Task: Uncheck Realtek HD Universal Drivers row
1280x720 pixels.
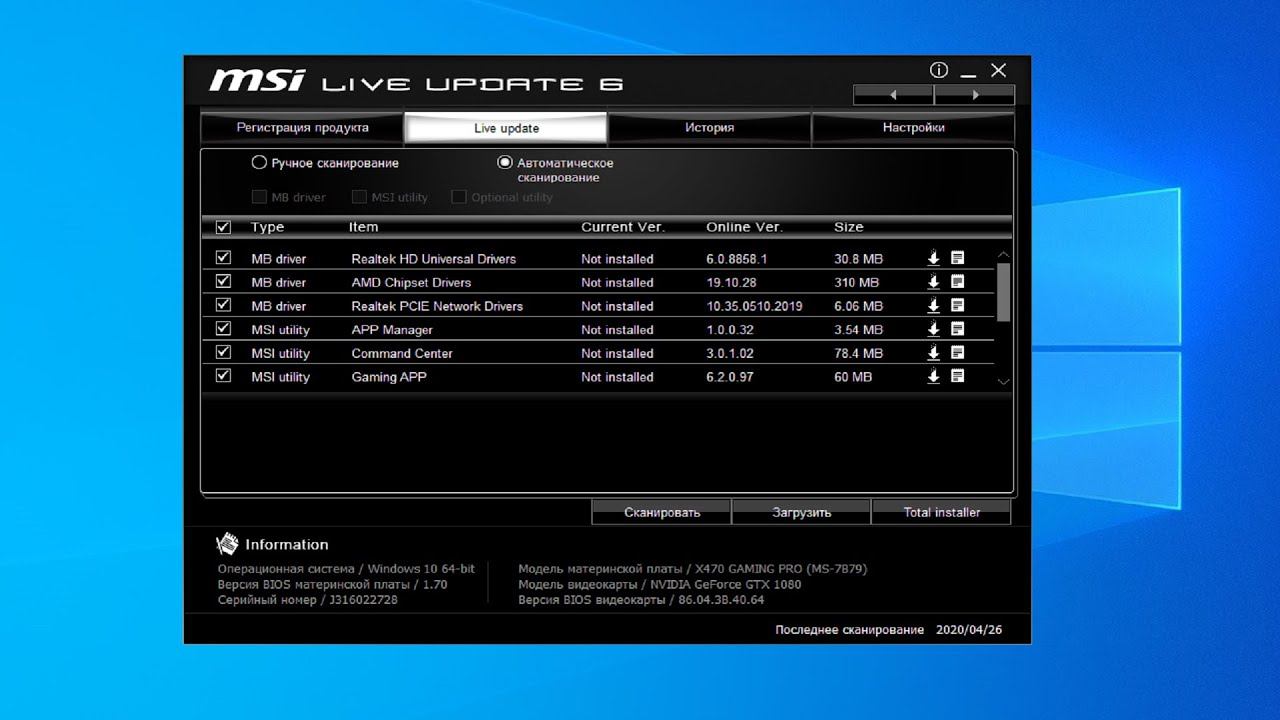Action: click(223, 258)
